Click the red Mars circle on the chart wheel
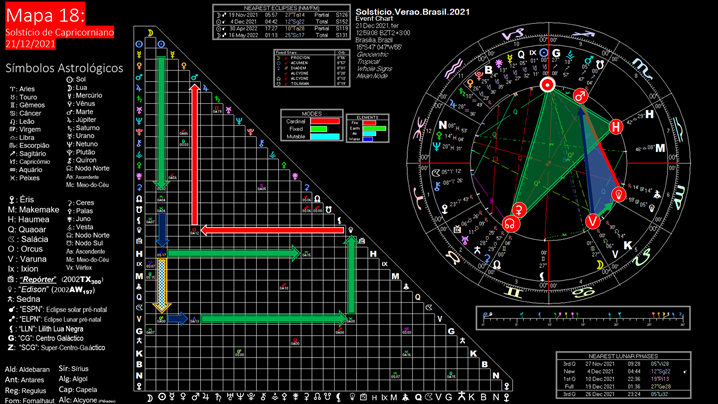The width and height of the screenshot is (718, 404). (580, 96)
